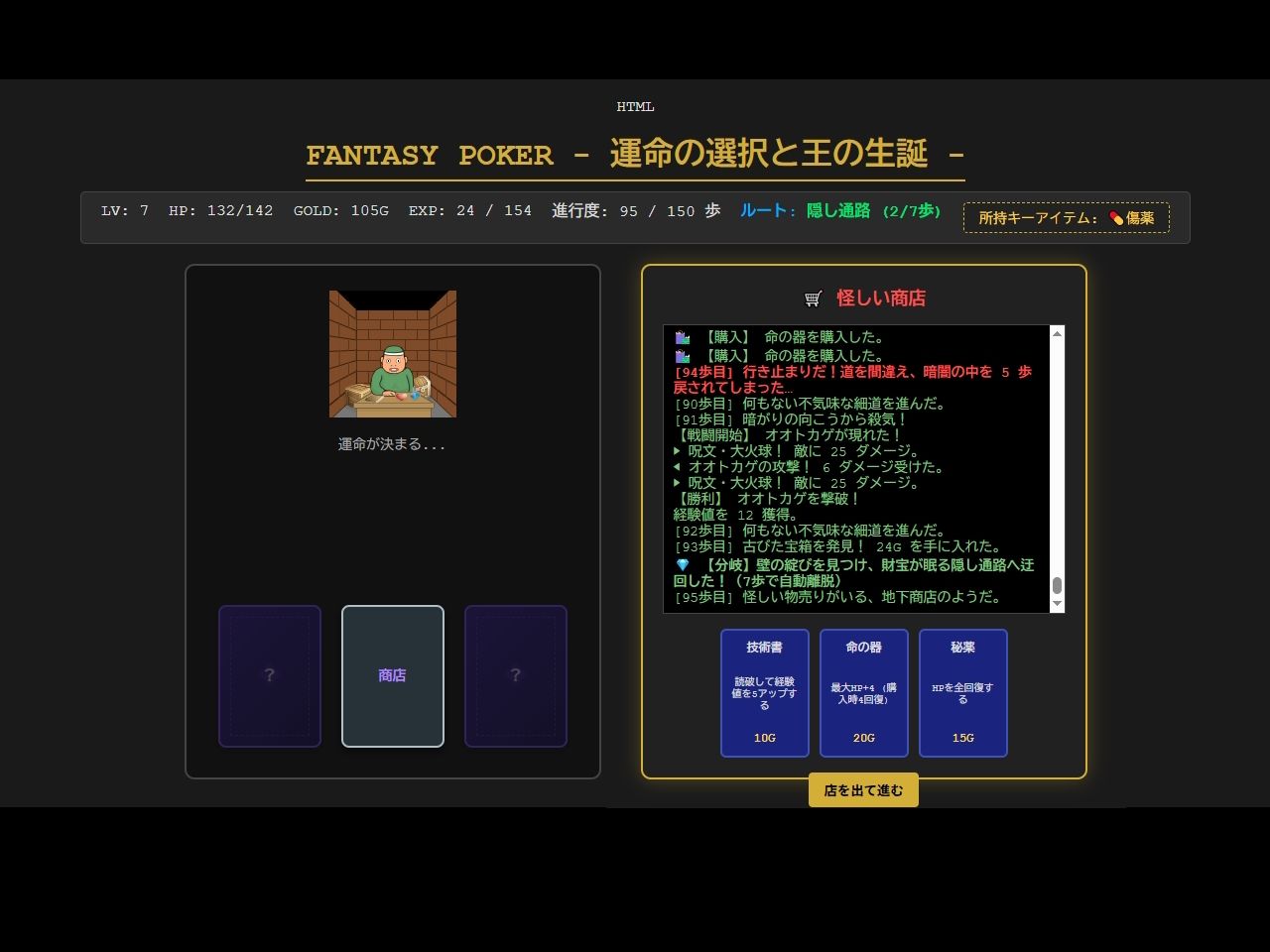Click the オオトカゲの攻撃 damage log line
The image size is (1270, 952).
(x=809, y=467)
